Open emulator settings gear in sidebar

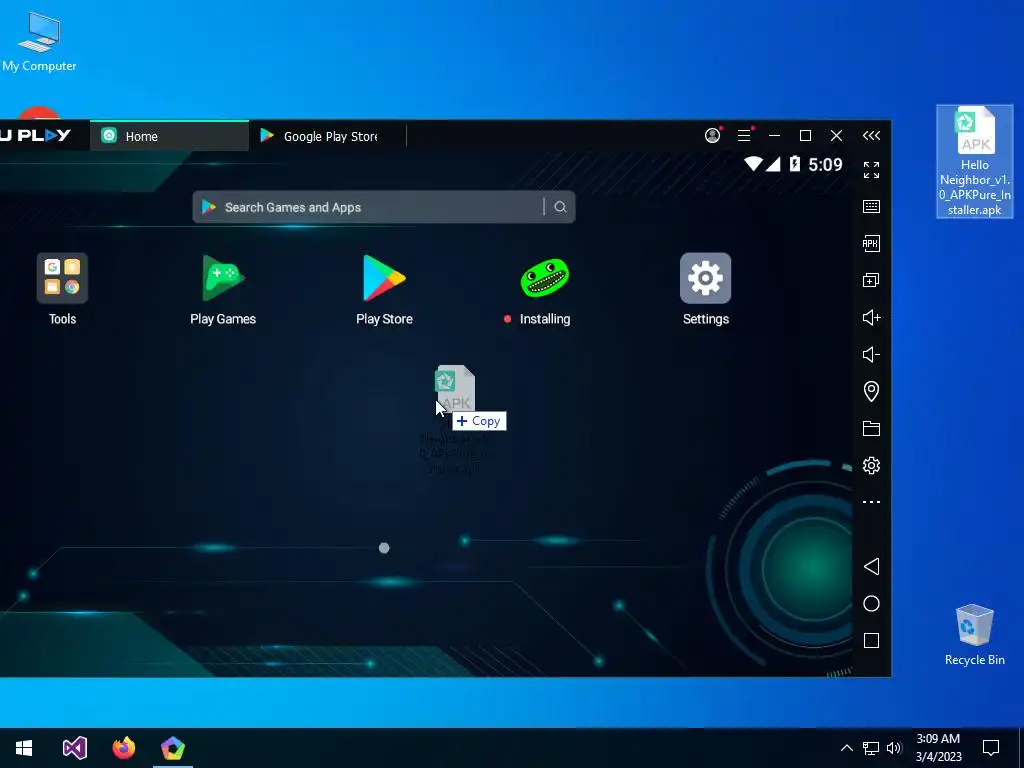(x=871, y=466)
